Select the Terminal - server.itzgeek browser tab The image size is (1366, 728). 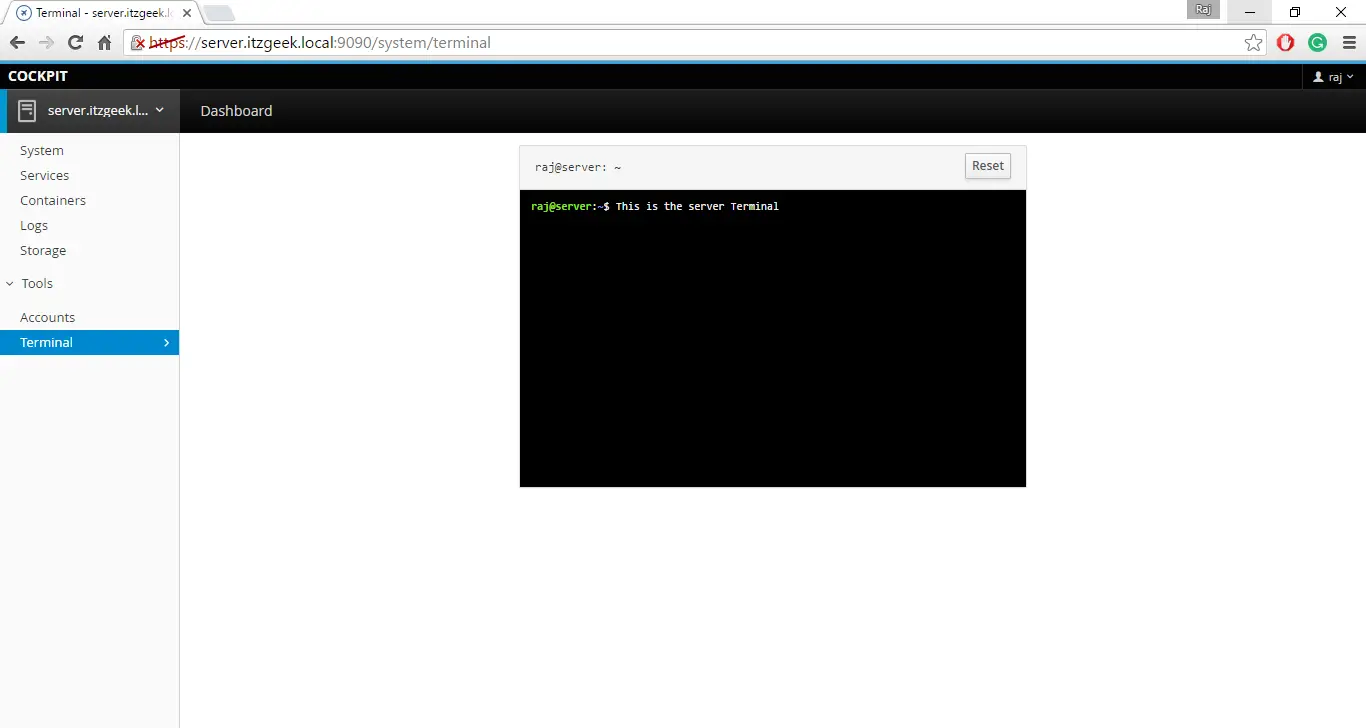click(104, 13)
